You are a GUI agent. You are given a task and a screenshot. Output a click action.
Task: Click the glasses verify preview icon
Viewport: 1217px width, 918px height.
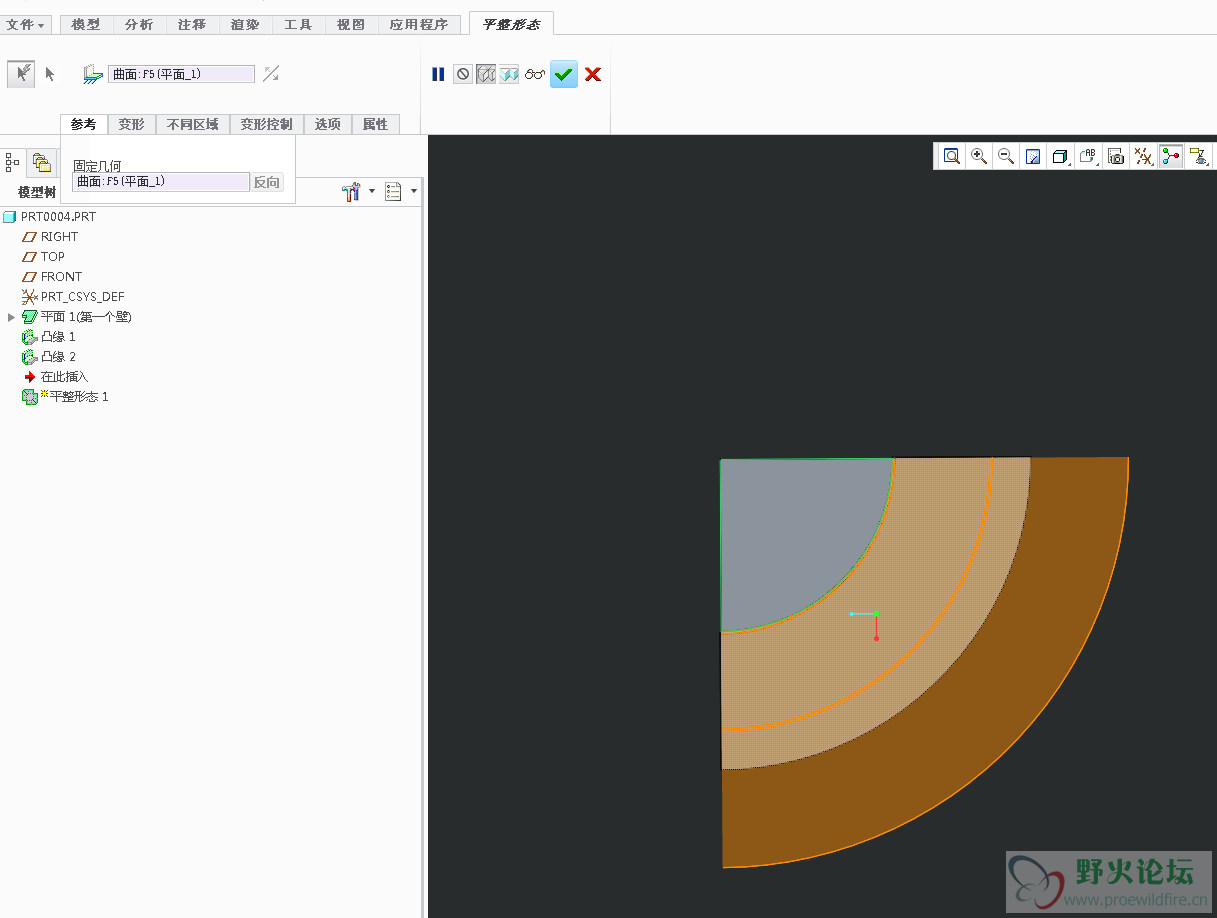535,74
